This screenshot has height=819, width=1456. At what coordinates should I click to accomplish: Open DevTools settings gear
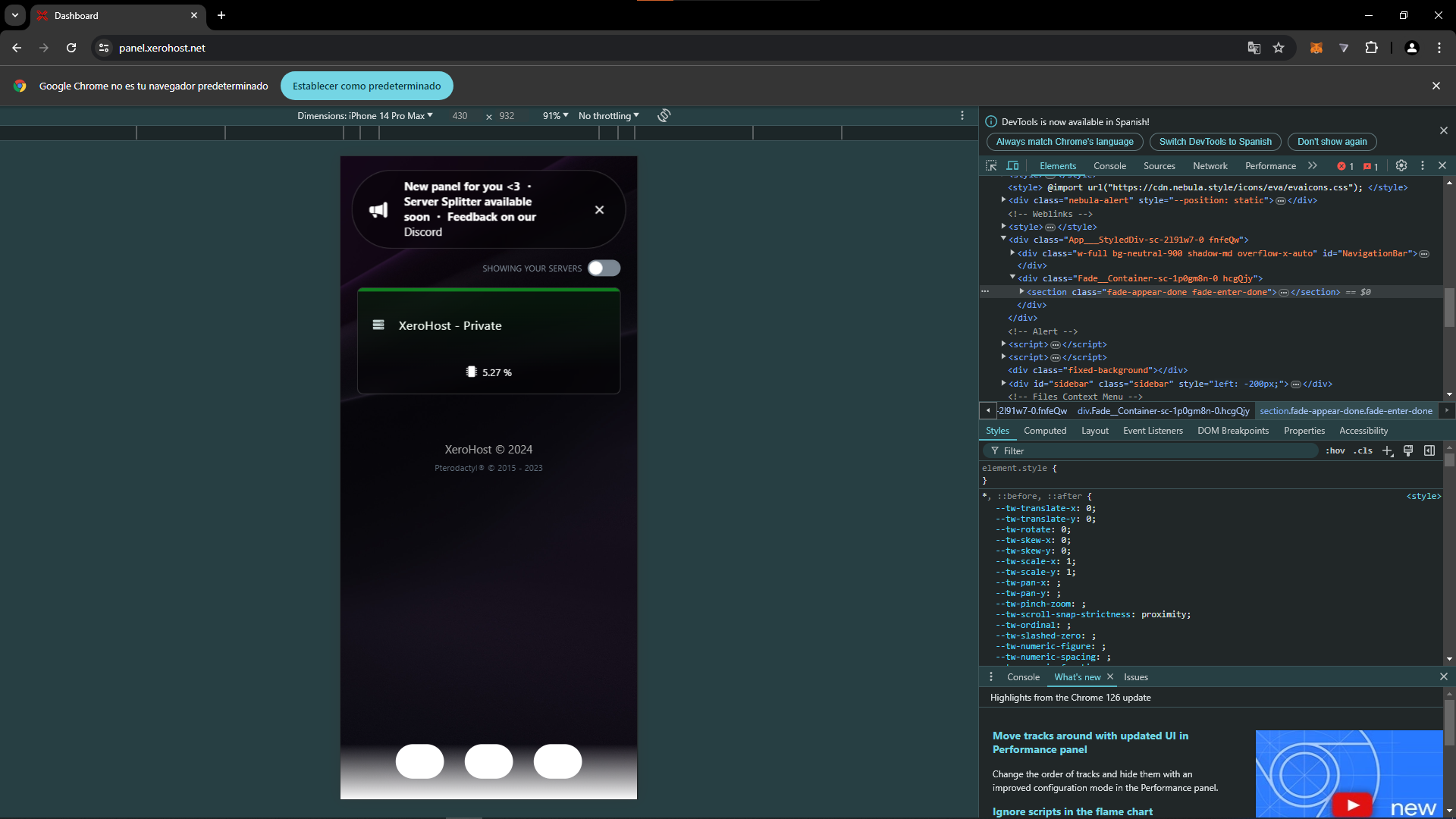pyautogui.click(x=1401, y=165)
